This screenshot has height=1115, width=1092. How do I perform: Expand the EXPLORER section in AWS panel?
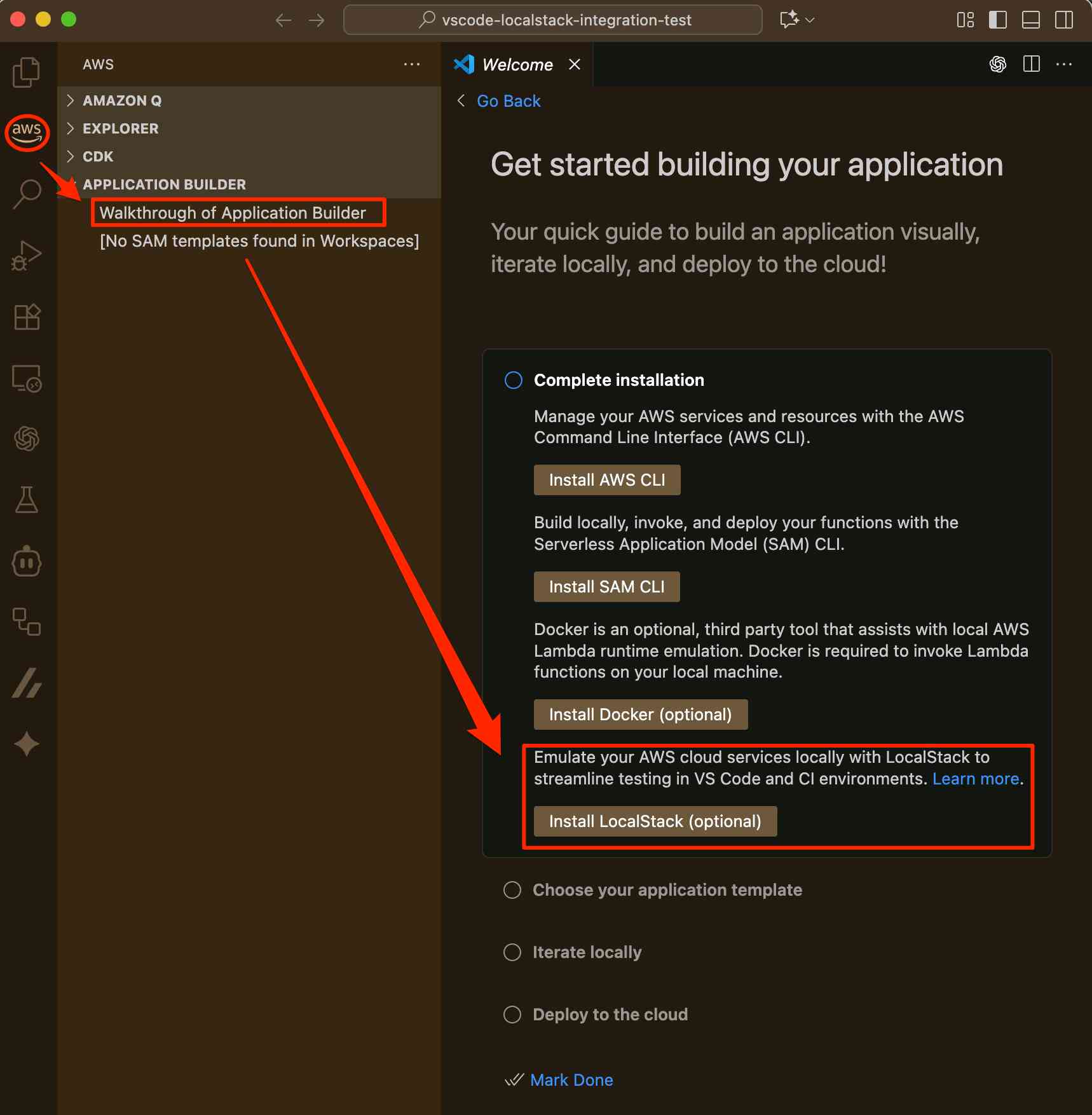120,128
